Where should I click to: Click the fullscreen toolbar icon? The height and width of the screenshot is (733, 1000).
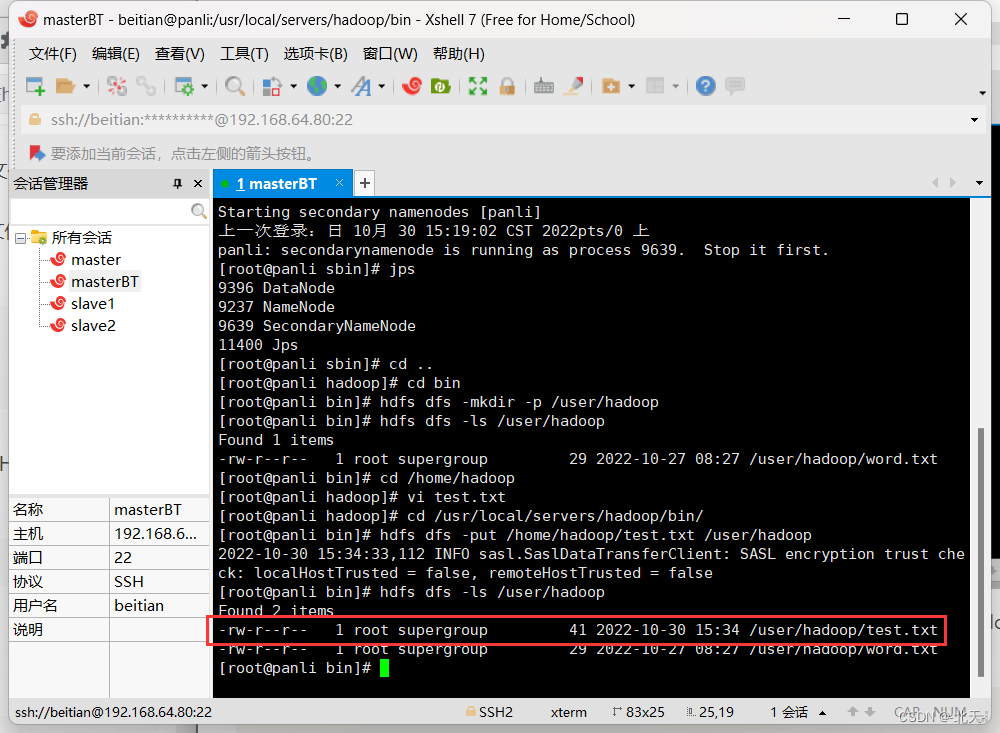[478, 85]
